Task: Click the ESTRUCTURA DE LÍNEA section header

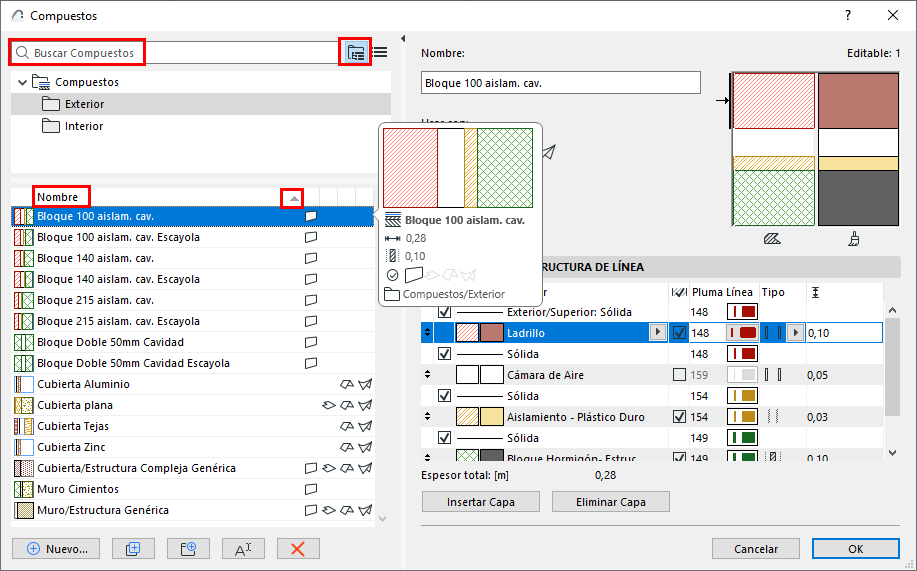Action: click(661, 267)
